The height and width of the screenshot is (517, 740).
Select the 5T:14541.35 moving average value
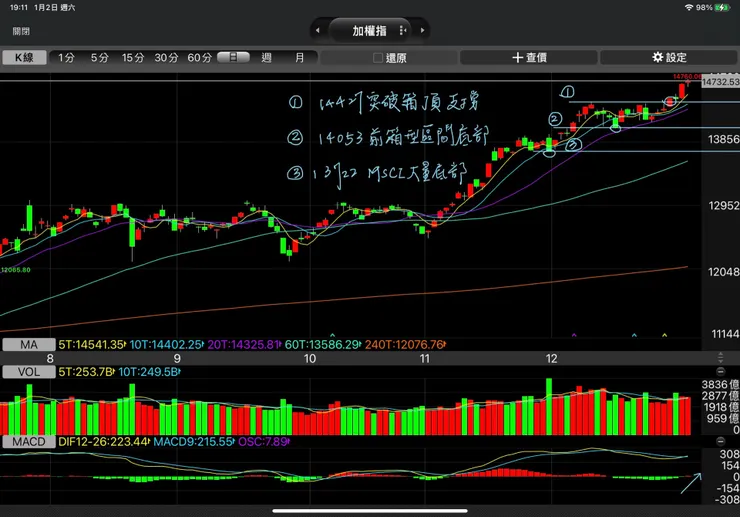(91, 345)
